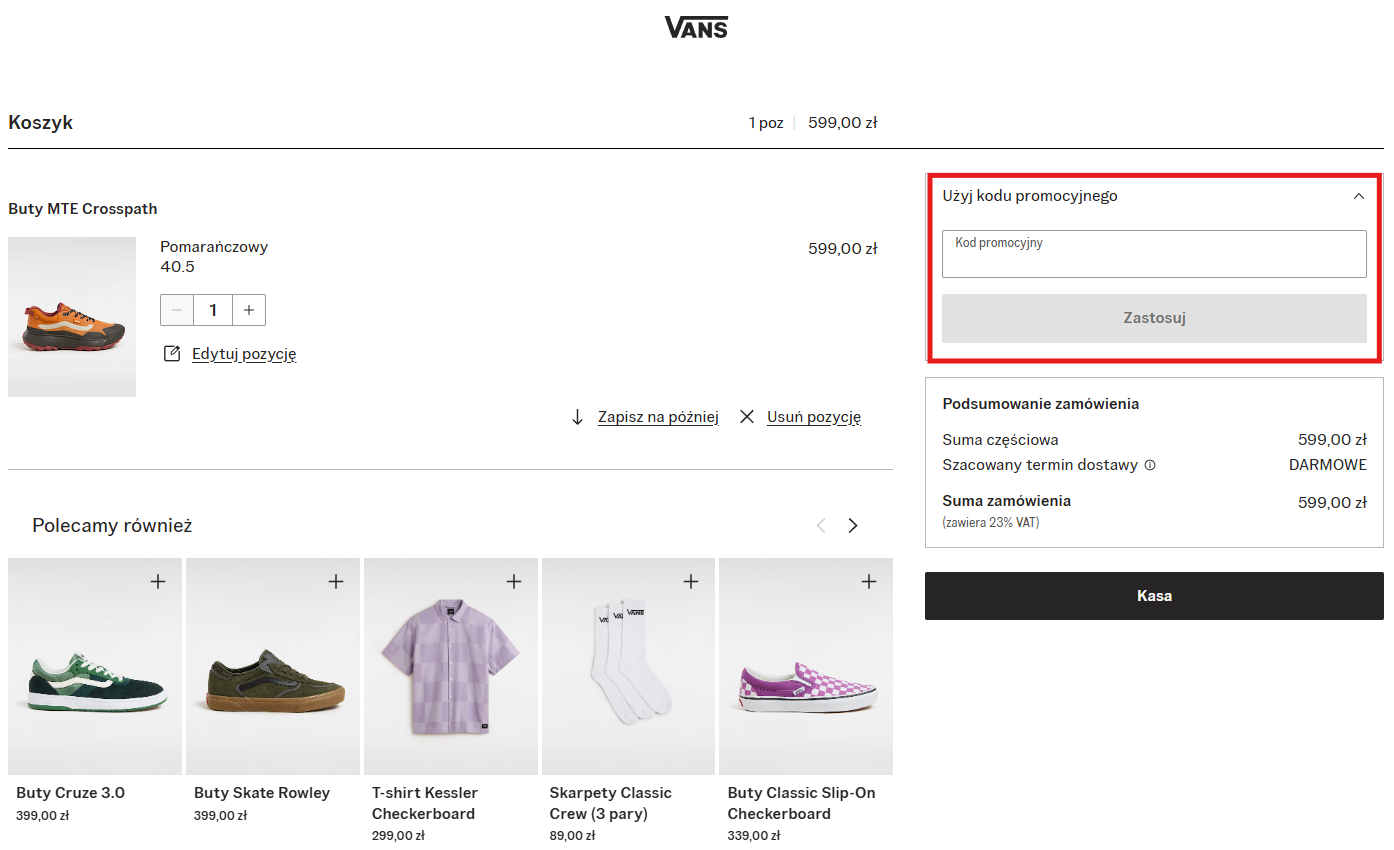Screen dimensions: 1394x850
Task: Click Zapisz na później link
Action: click(657, 417)
